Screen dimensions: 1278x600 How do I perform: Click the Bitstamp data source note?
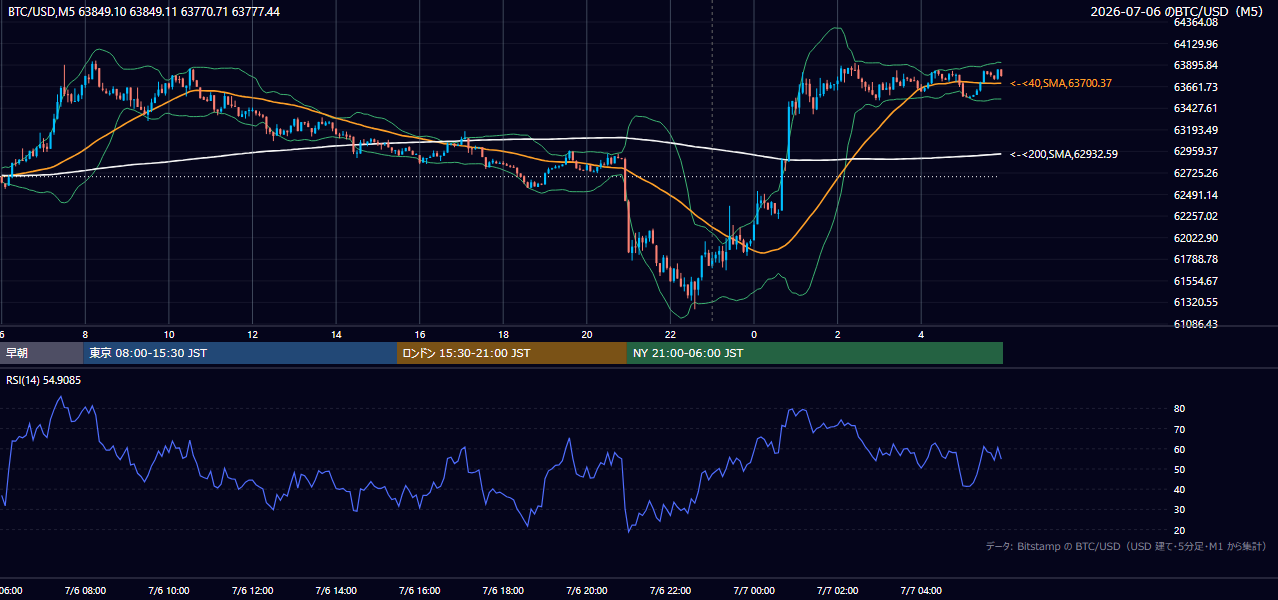1126,546
